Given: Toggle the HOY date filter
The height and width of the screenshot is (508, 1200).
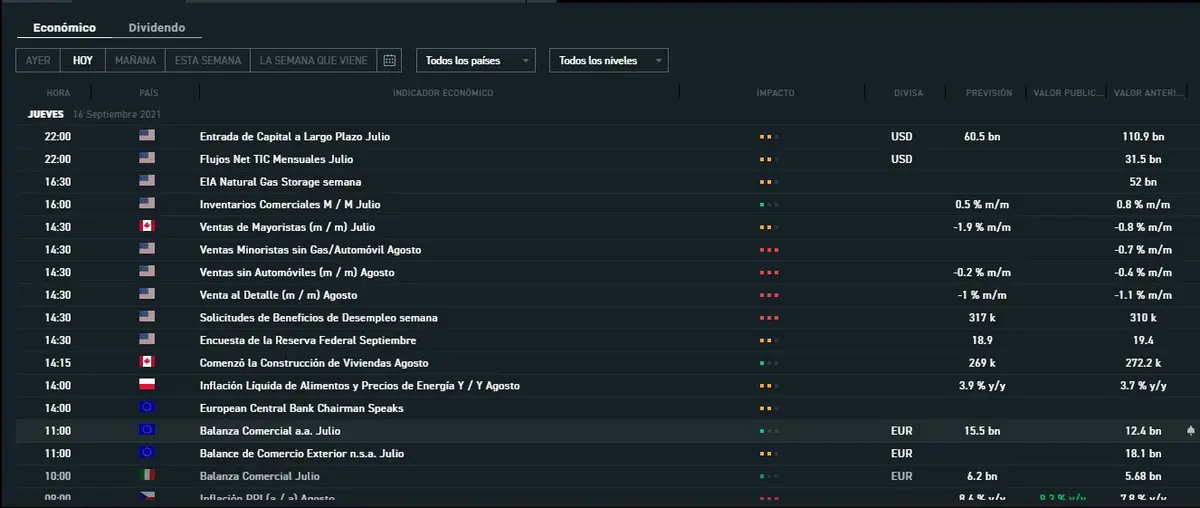Looking at the screenshot, I should pyautogui.click(x=83, y=60).
